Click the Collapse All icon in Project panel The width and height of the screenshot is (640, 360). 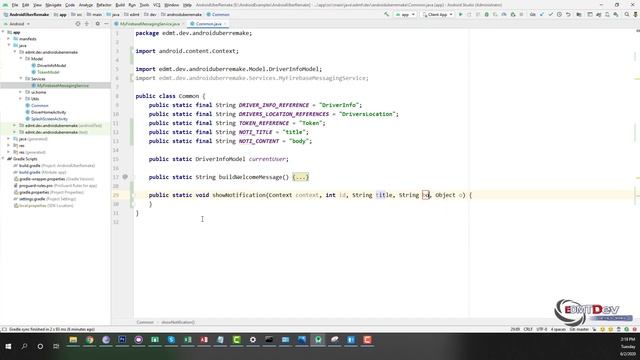tap(87, 24)
